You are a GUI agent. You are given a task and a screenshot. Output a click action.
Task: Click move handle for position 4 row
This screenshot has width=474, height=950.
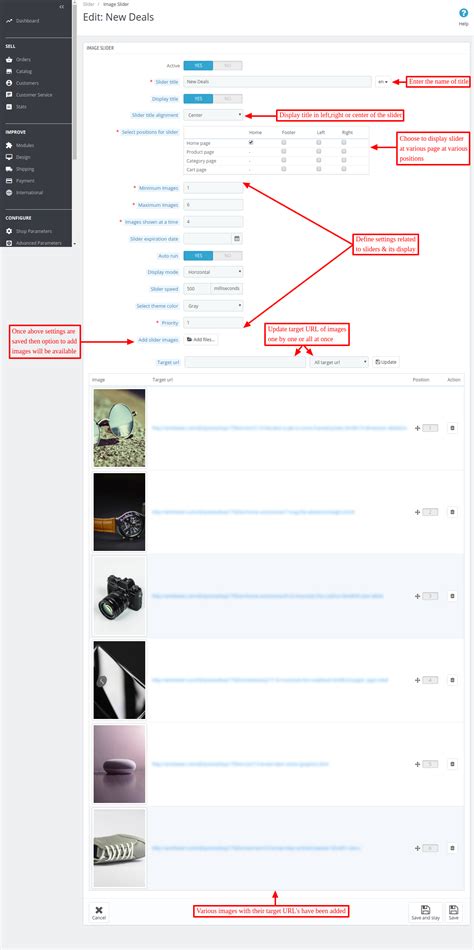[417, 680]
